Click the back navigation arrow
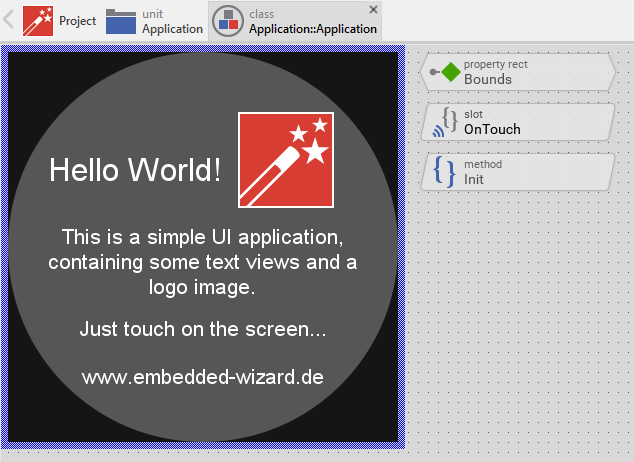The image size is (634, 462). click(10, 20)
